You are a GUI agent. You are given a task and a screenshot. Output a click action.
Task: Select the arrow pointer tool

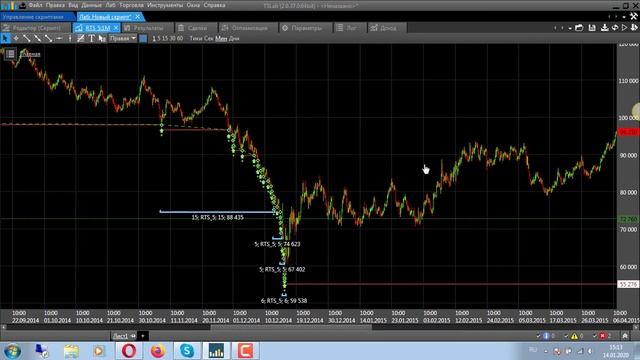[x=5, y=38]
